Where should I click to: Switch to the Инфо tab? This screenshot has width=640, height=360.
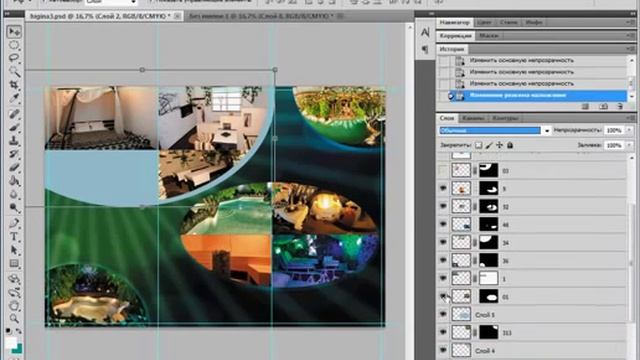(534, 22)
